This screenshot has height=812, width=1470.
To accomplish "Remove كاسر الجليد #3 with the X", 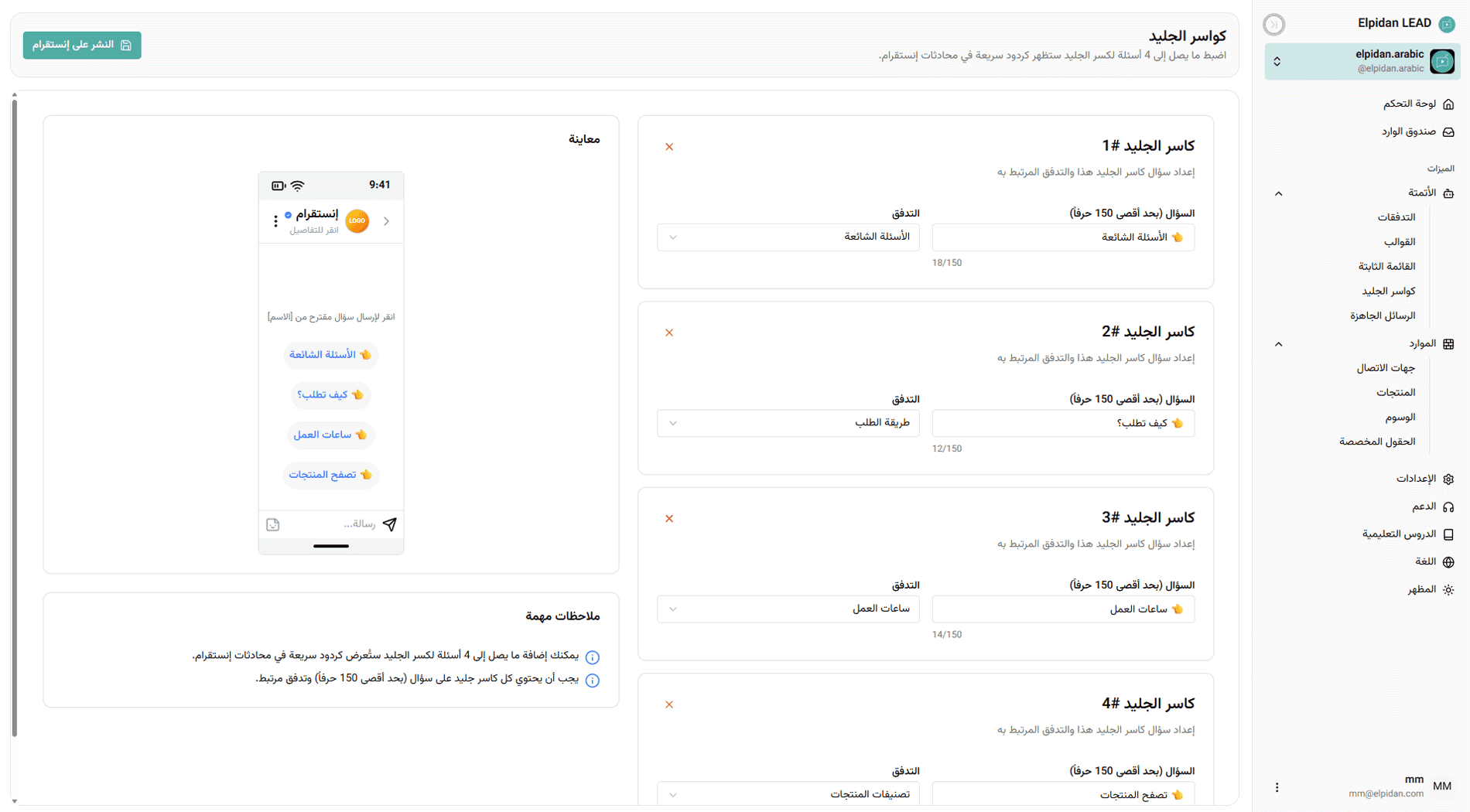I will click(x=669, y=518).
